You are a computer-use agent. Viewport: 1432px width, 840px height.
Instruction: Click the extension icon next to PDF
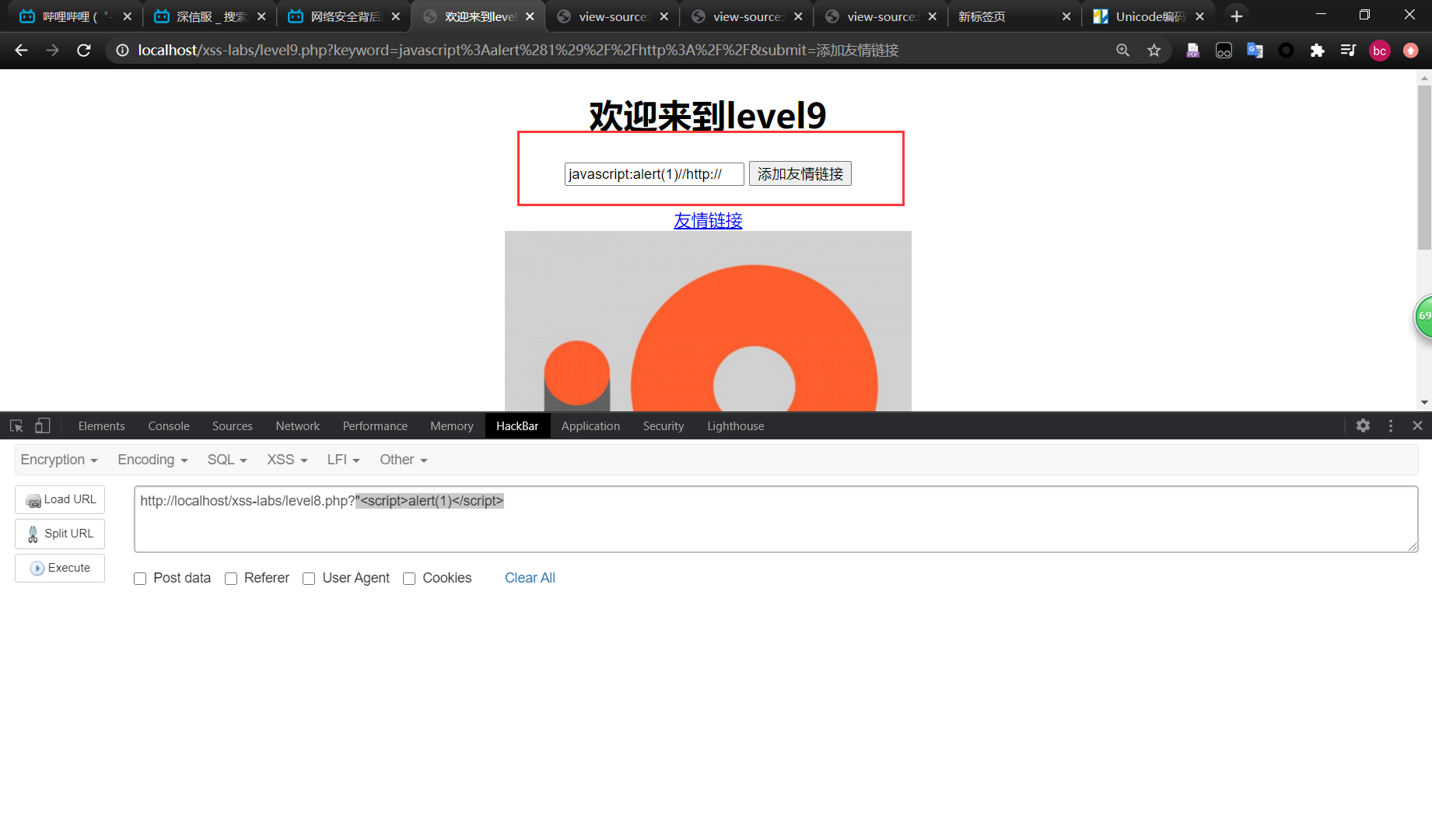pos(1224,51)
